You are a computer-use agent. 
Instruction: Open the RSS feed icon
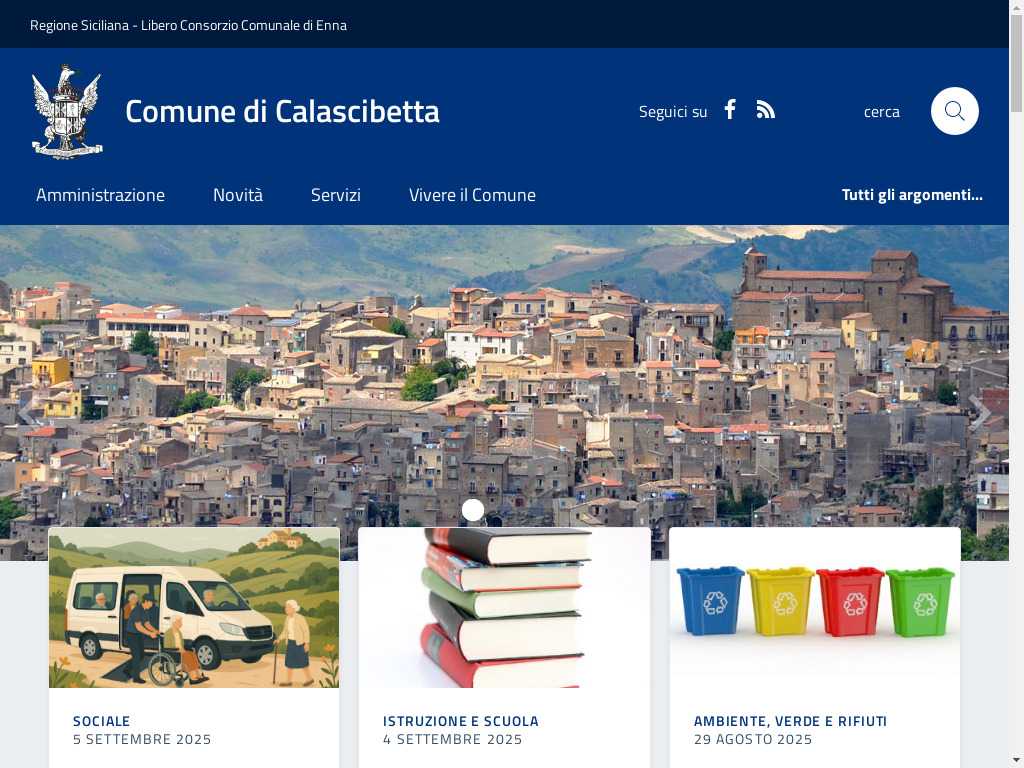[765, 110]
